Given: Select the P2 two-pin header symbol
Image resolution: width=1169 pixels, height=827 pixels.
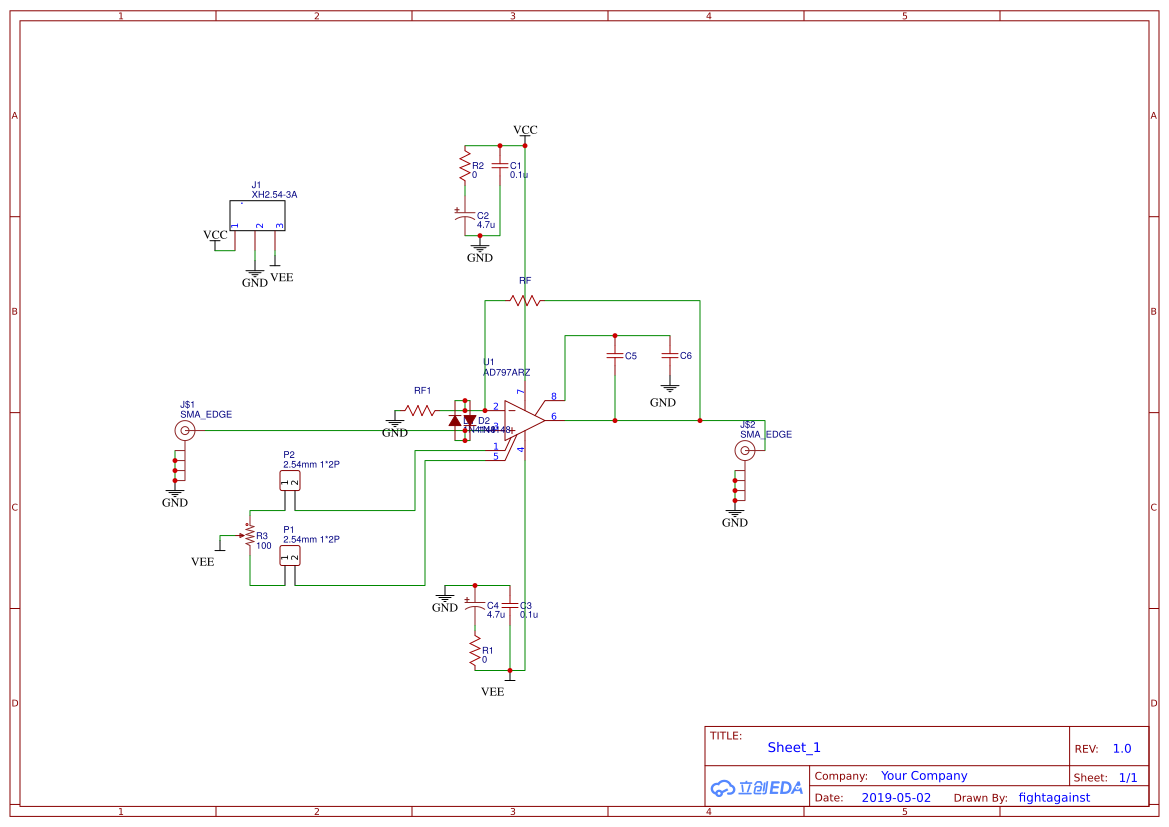Looking at the screenshot, I should pos(290,481).
